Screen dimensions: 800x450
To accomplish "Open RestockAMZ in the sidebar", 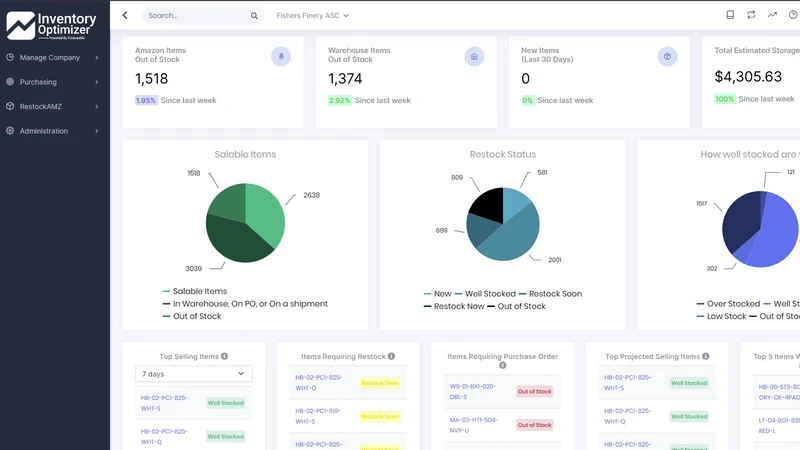I will pos(41,107).
